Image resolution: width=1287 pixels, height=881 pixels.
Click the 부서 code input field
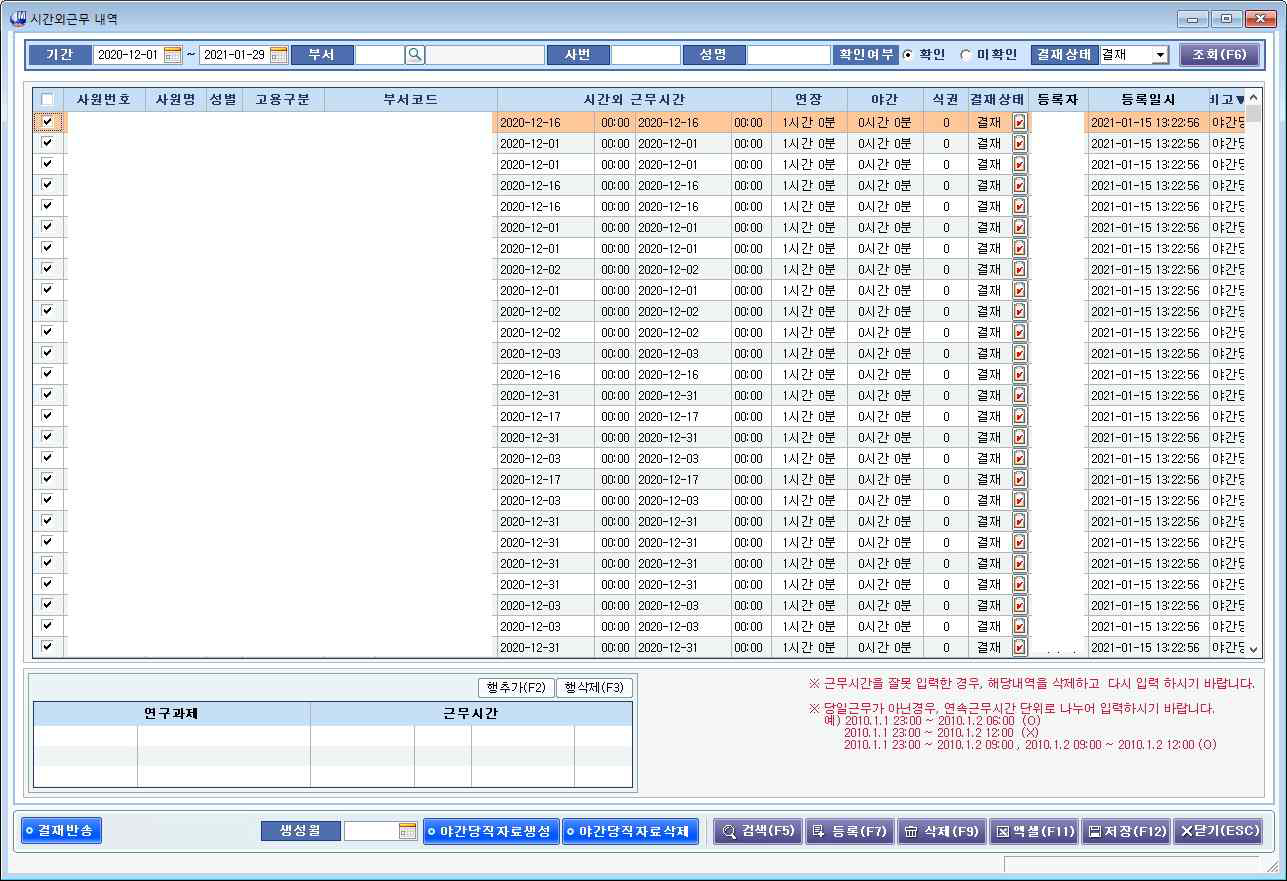380,55
